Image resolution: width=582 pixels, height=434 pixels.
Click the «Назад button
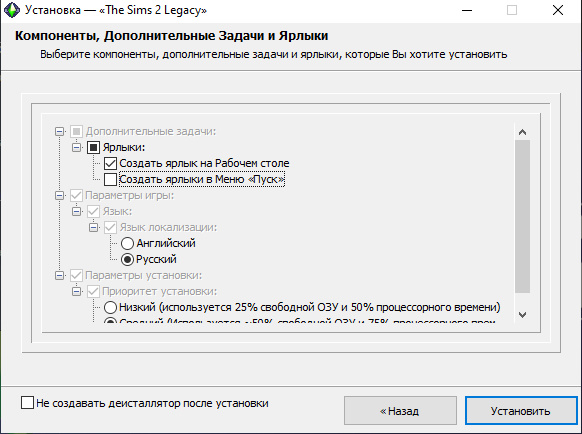click(400, 411)
